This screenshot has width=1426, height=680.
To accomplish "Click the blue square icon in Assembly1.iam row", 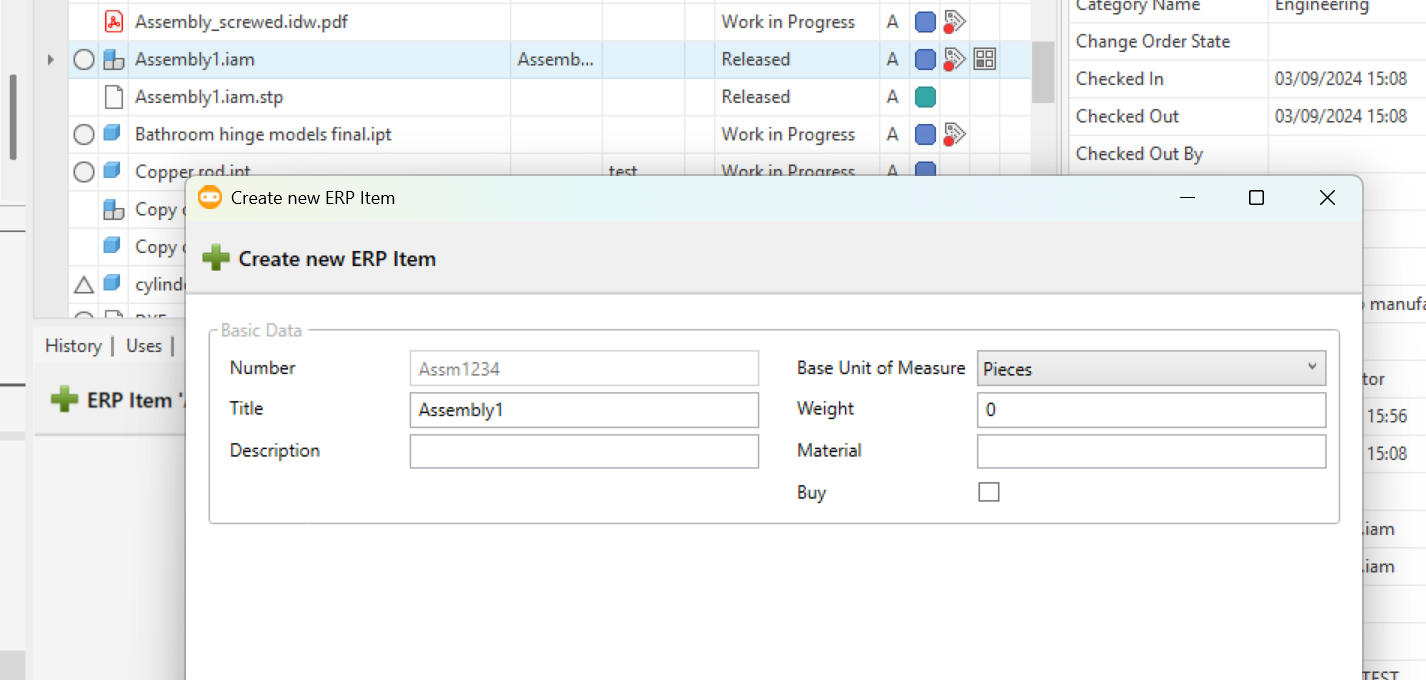I will tap(925, 60).
